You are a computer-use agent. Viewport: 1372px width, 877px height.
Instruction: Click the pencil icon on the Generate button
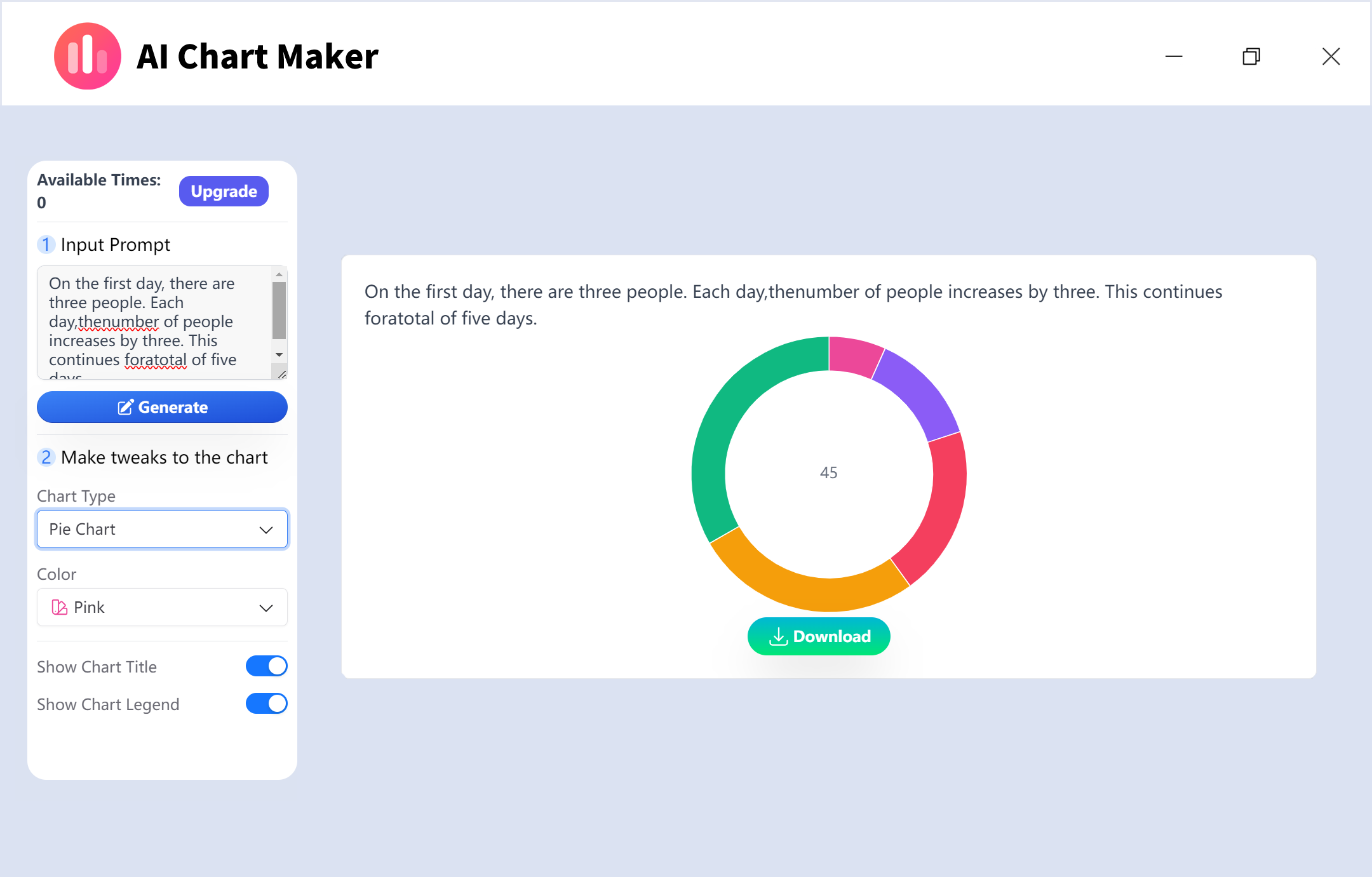(126, 406)
